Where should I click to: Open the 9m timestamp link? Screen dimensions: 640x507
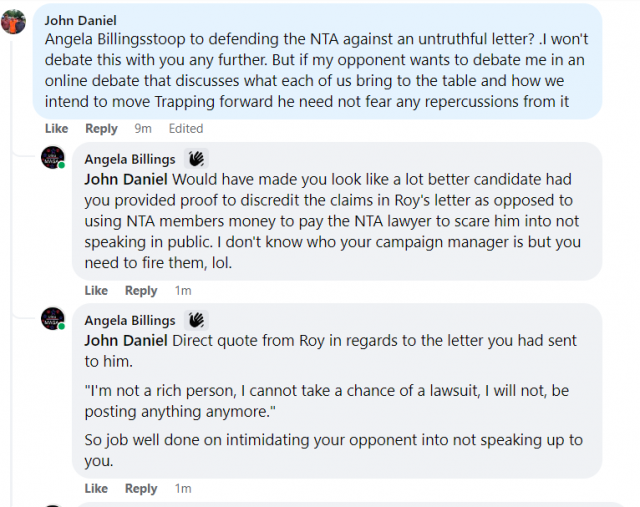[143, 129]
